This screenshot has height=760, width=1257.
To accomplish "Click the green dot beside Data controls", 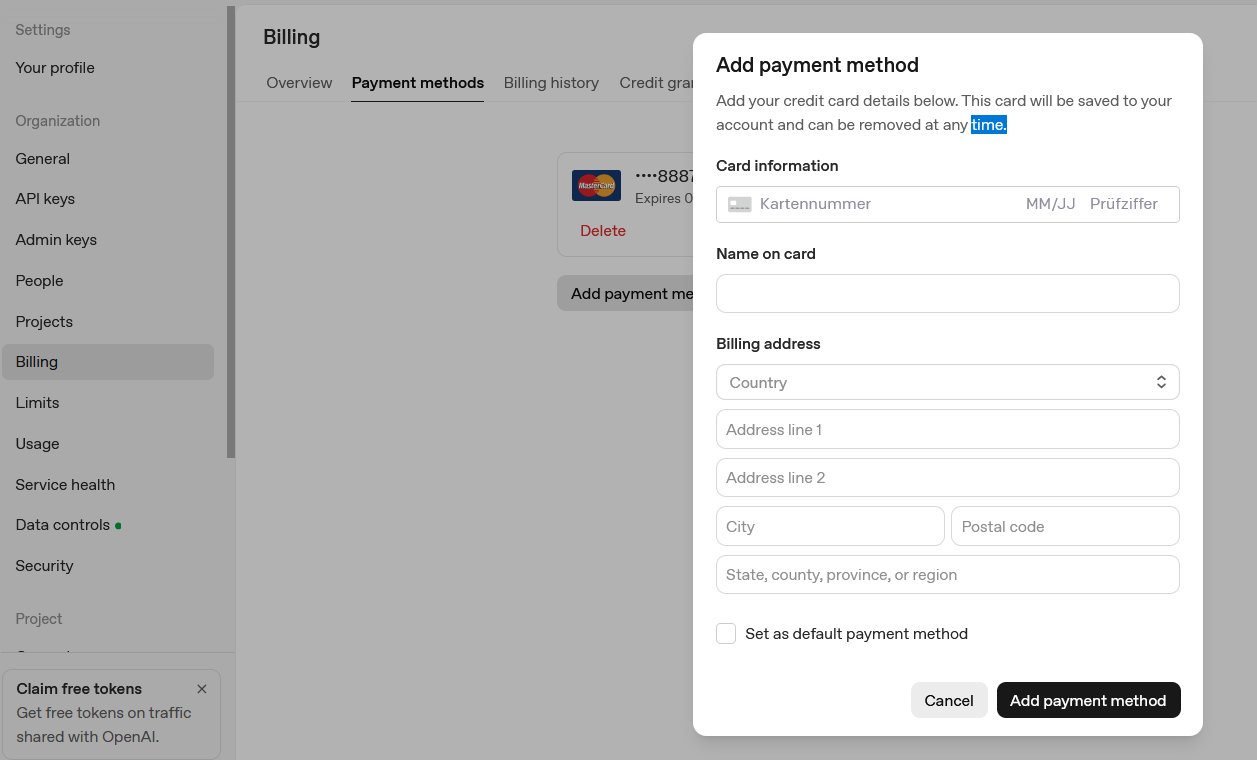I will point(119,525).
